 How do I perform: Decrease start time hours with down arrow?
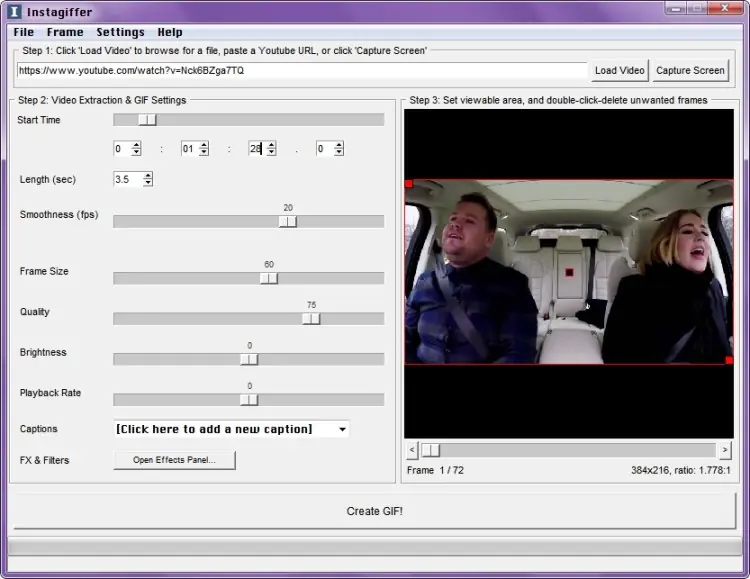click(x=136, y=152)
